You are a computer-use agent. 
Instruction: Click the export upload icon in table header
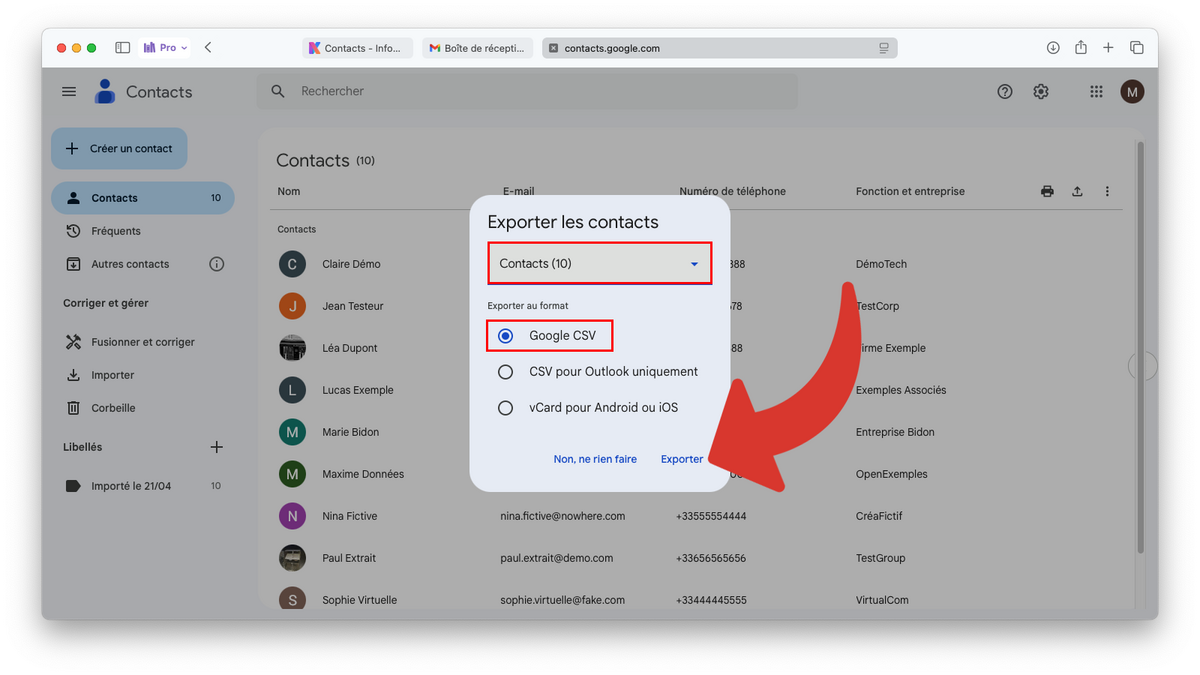click(1077, 191)
